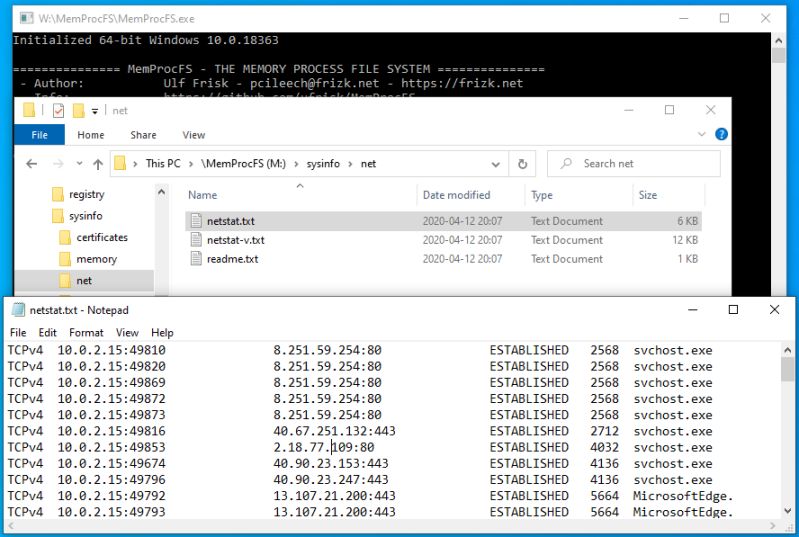Select the net folder in navigation pane
Image resolution: width=799 pixels, height=537 pixels.
click(x=84, y=280)
